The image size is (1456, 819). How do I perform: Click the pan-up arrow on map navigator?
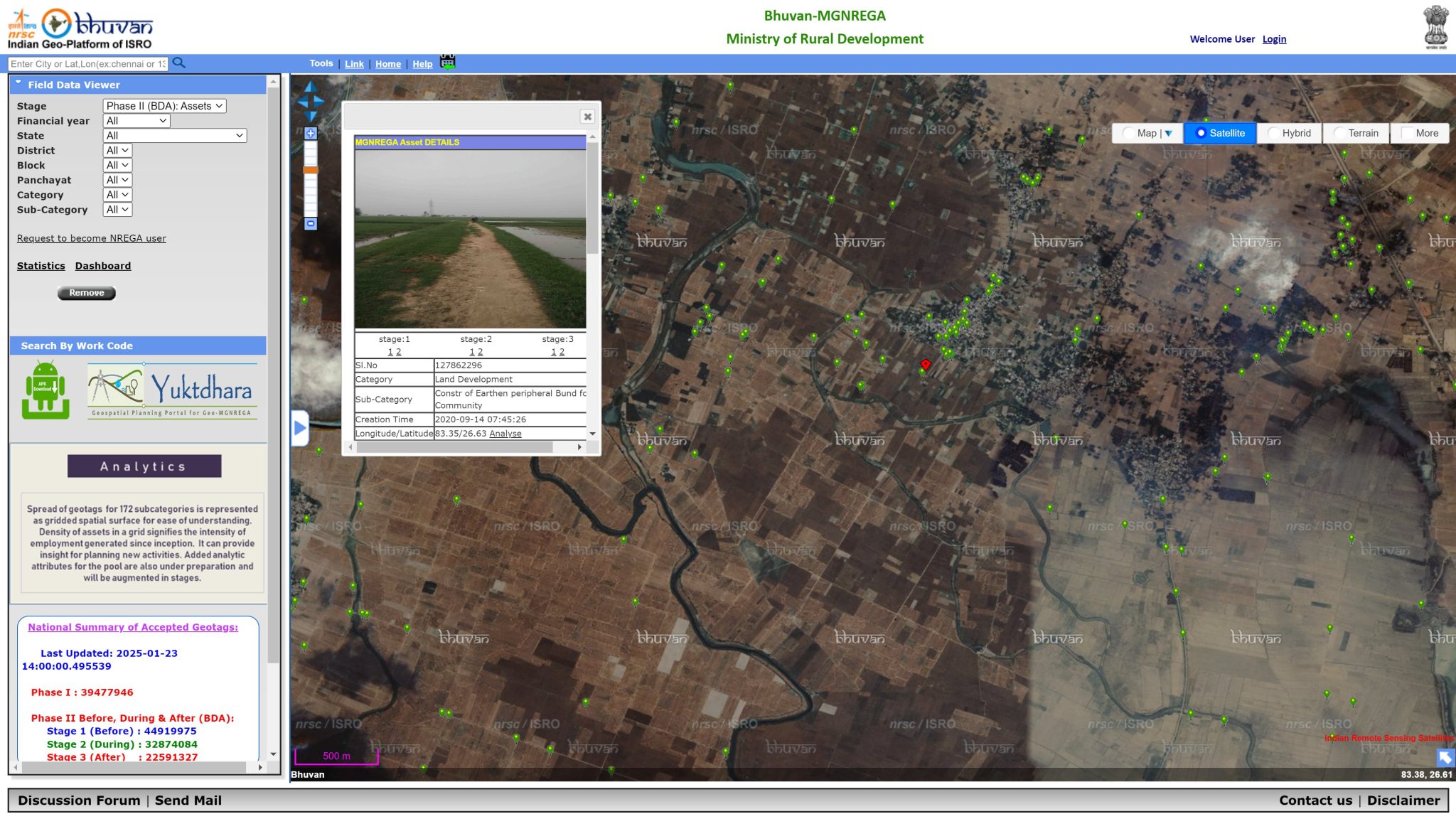[x=311, y=85]
